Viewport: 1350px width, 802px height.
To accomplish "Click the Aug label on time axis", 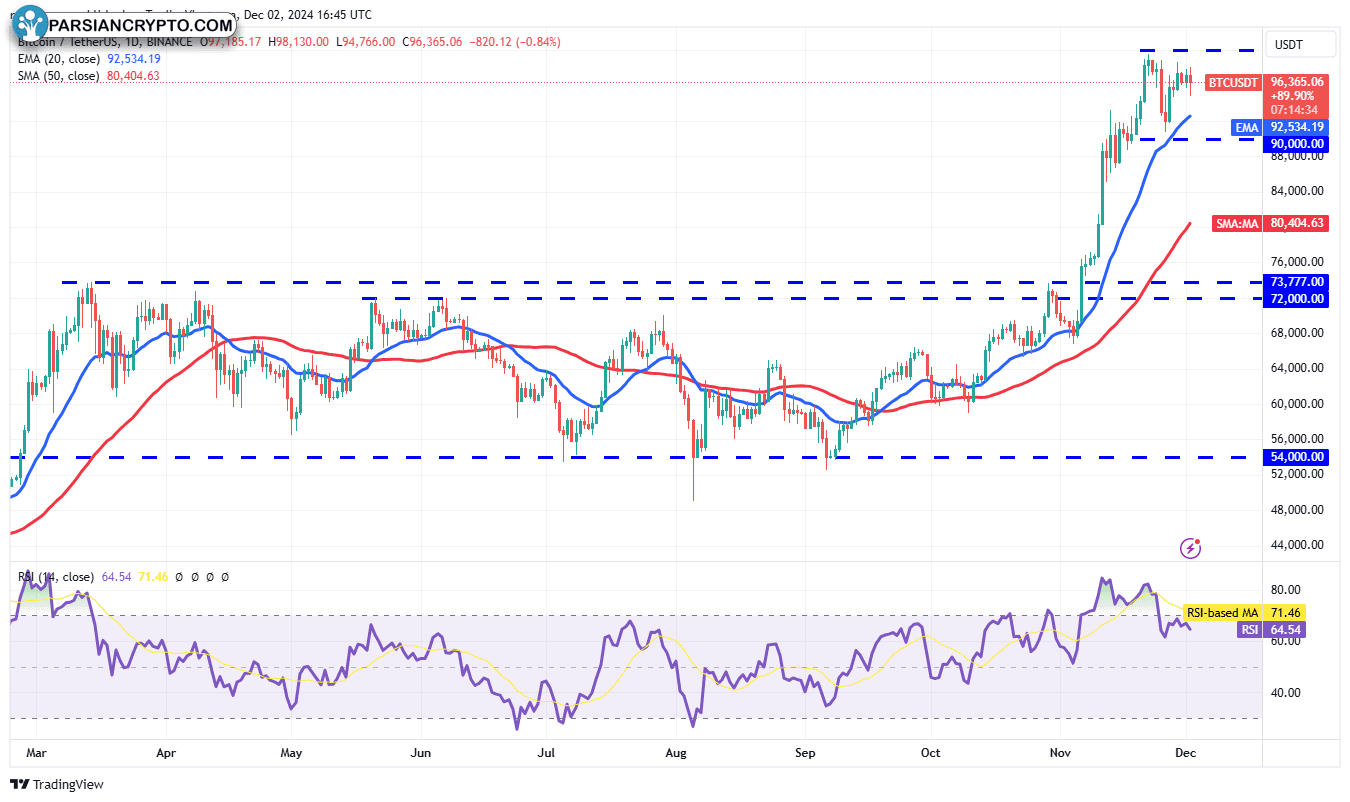I will coord(676,751).
